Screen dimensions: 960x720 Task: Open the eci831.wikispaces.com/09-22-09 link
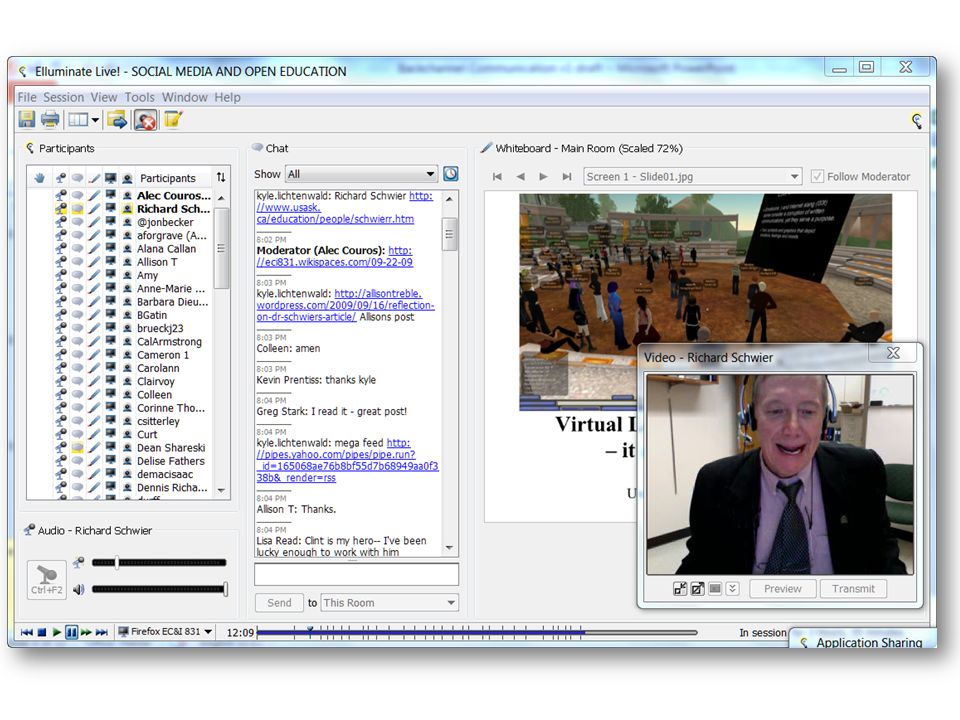coord(335,257)
